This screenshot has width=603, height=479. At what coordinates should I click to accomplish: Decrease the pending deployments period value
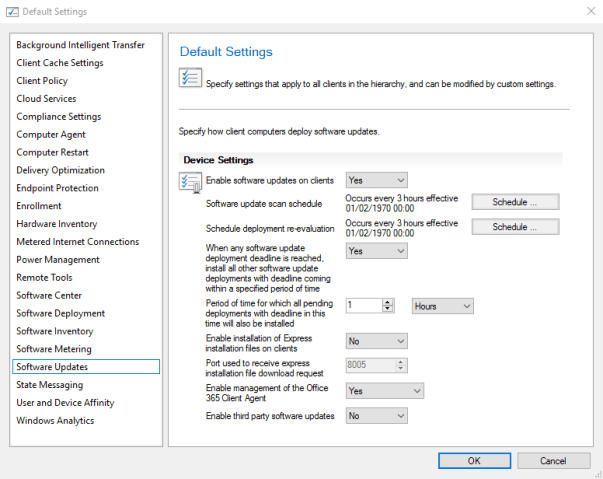point(388,309)
